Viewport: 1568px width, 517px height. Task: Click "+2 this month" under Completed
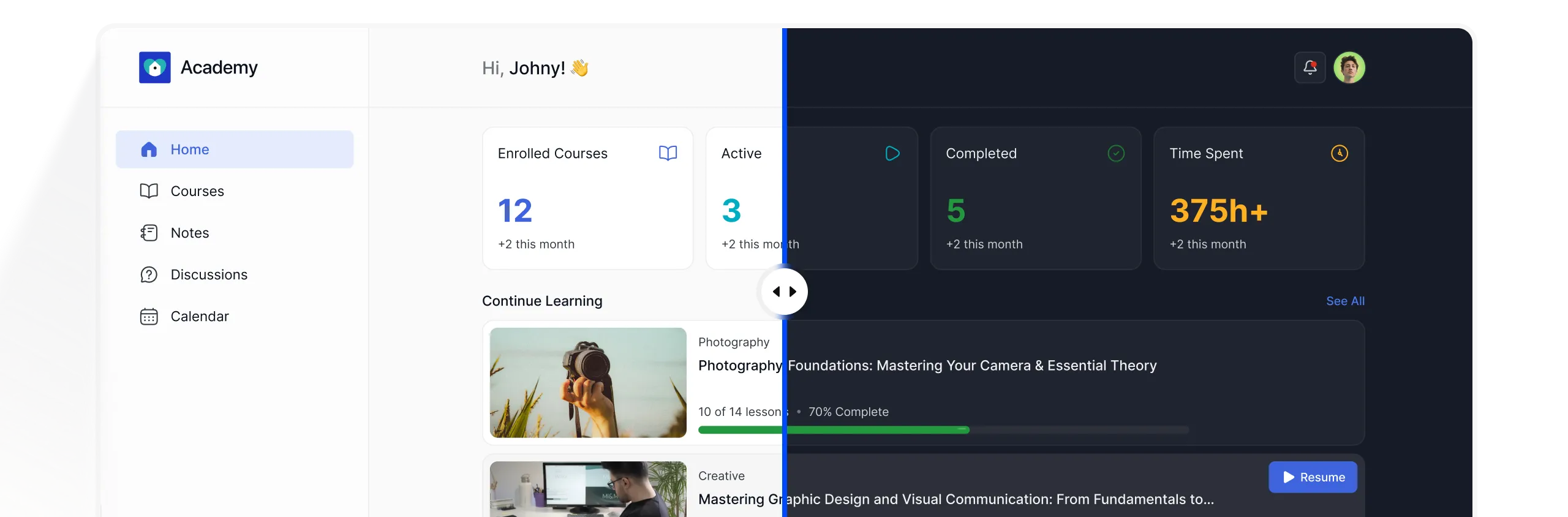click(x=984, y=244)
